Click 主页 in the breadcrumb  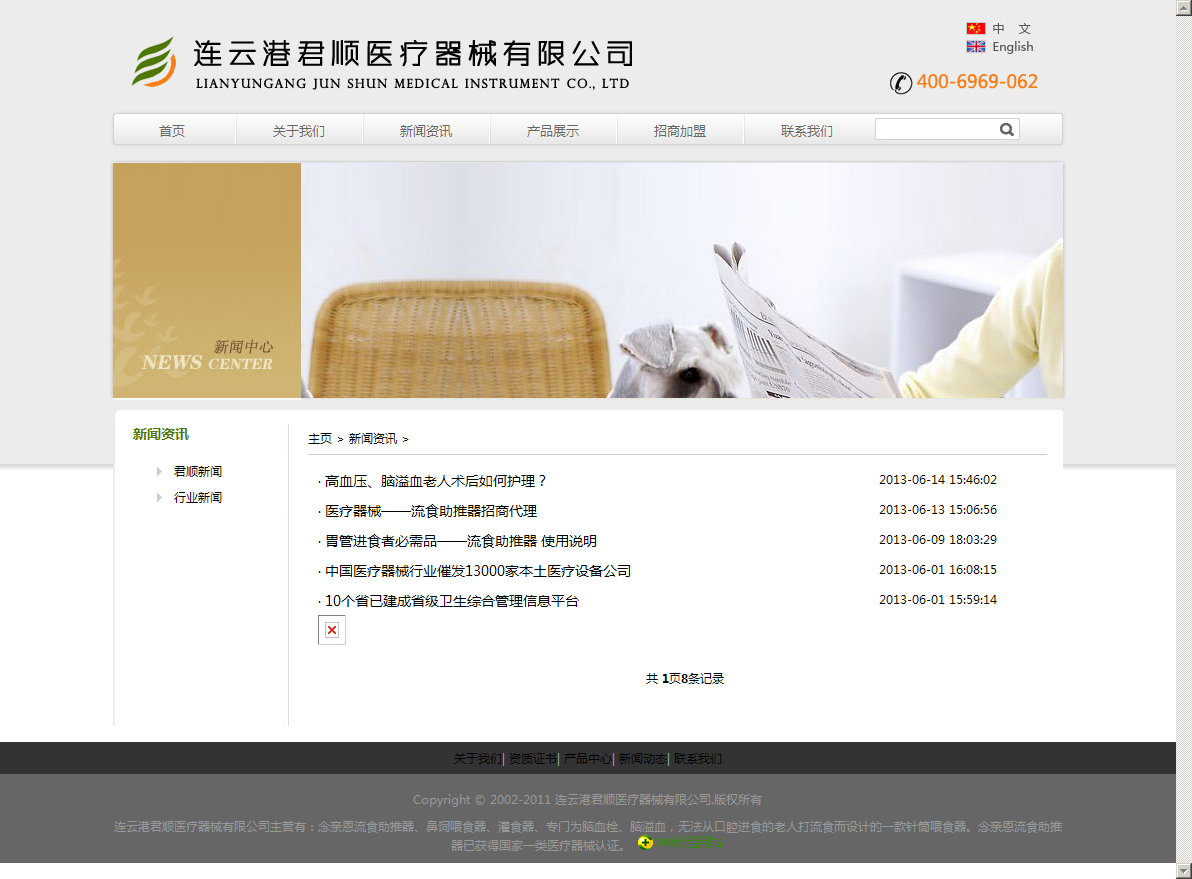[x=320, y=439]
